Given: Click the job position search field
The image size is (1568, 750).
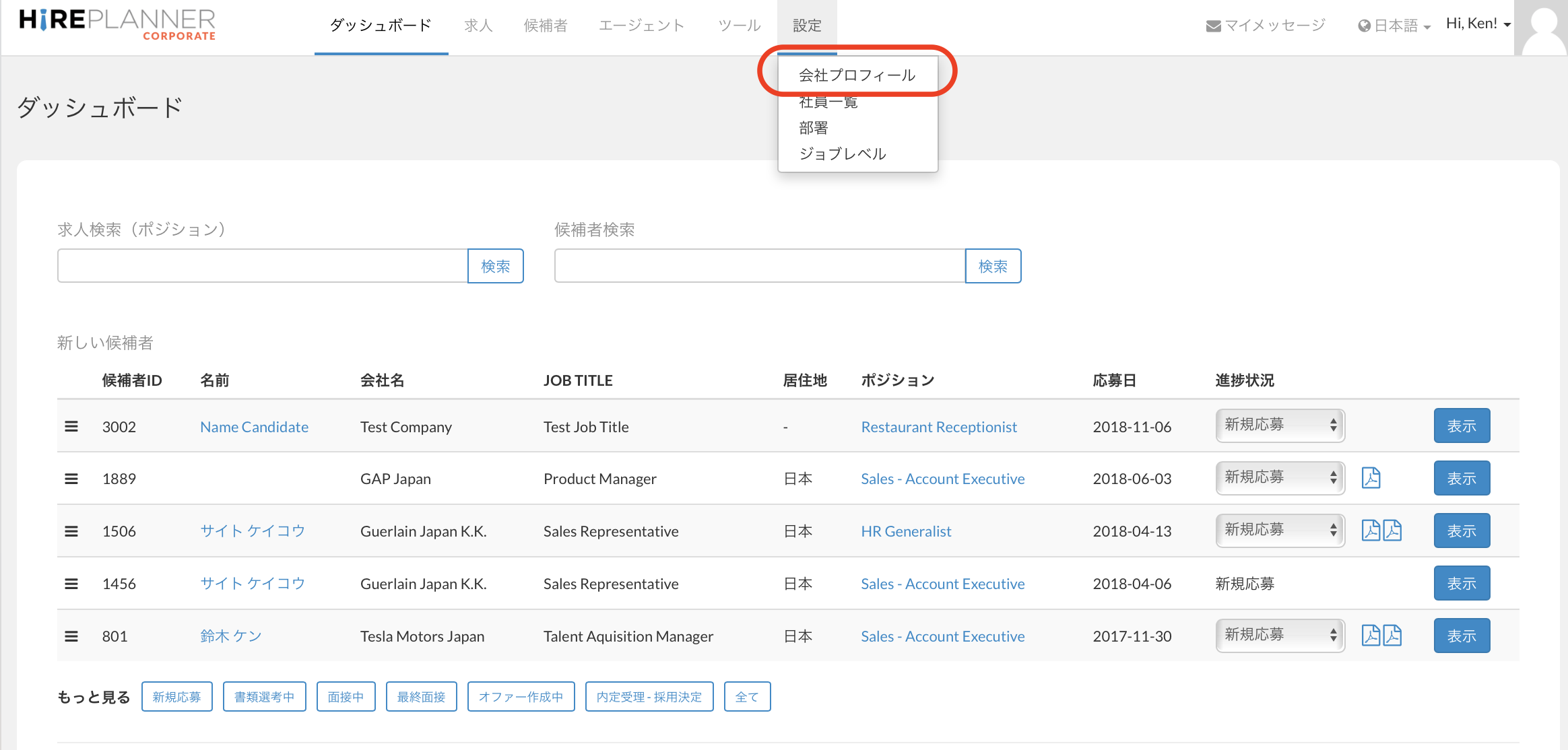Looking at the screenshot, I should (x=263, y=266).
